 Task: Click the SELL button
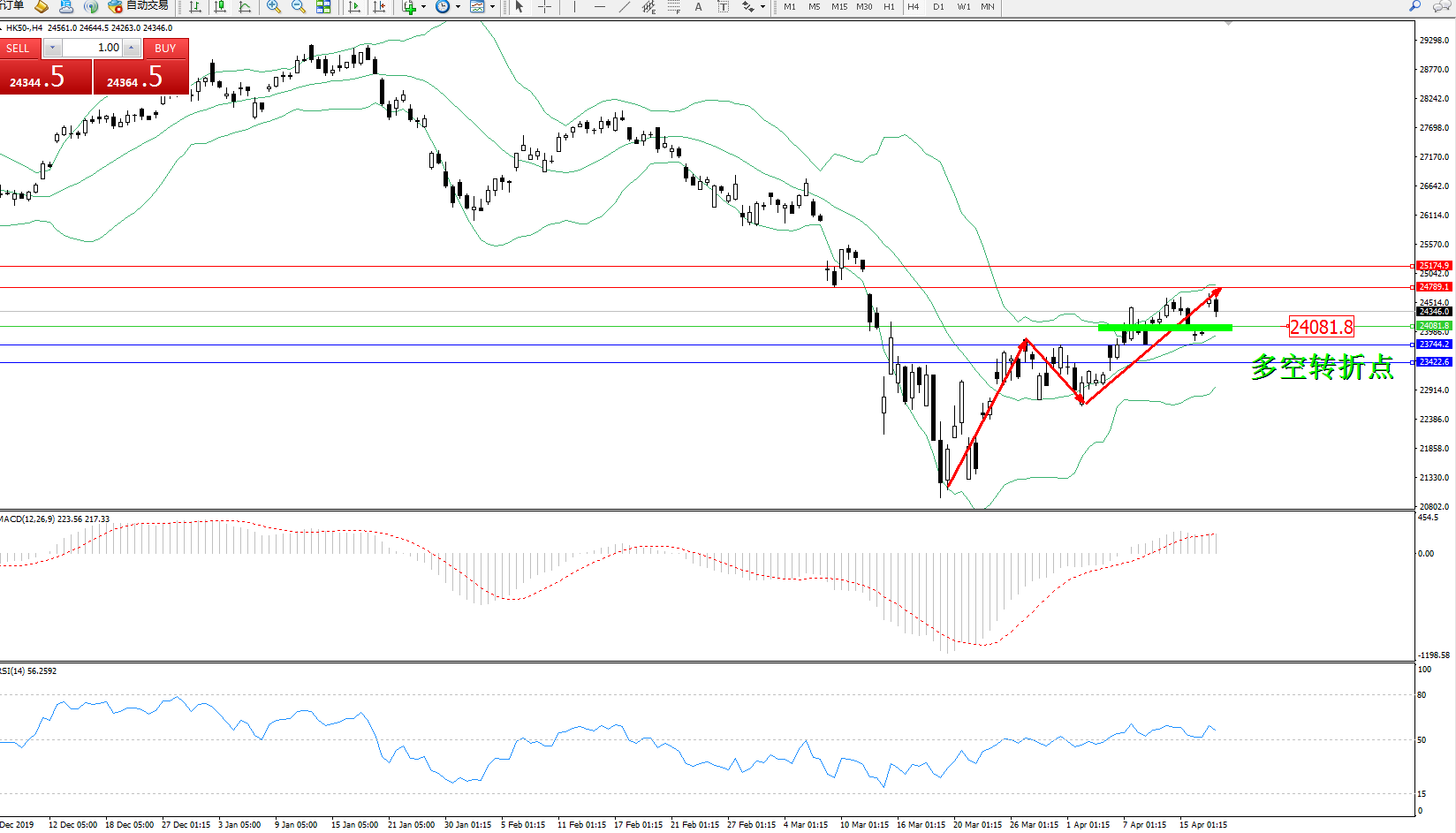click(x=19, y=49)
